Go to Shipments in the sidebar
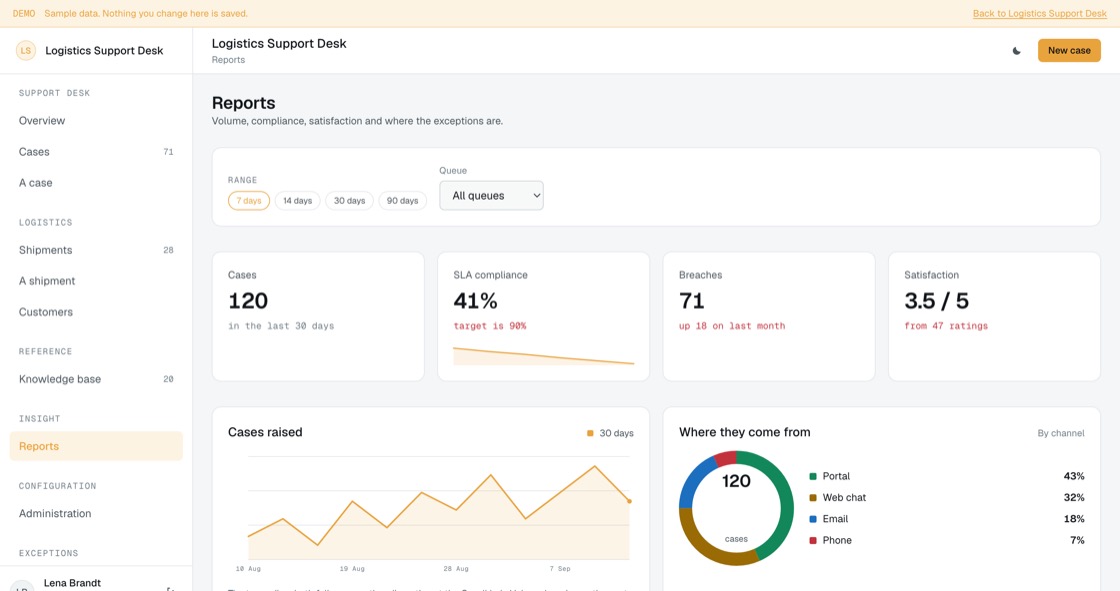Screen dimensions: 1120x591 96,250
